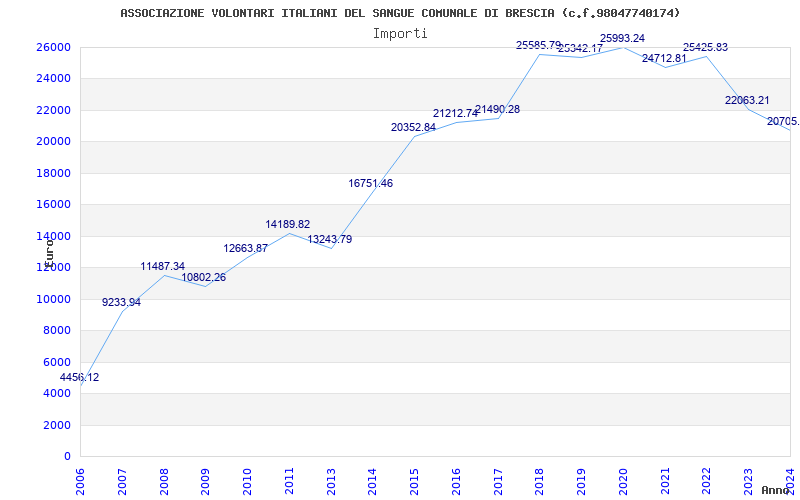Click the data label 21212.74
Image resolution: width=800 pixels, height=500 pixels.
tap(456, 113)
